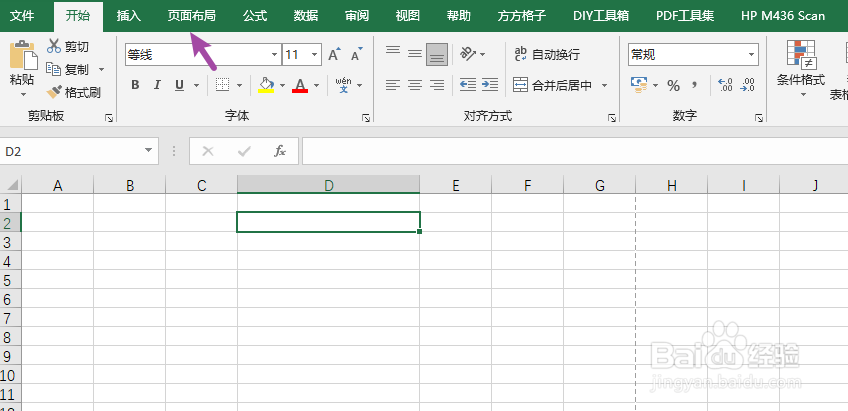Select column D header
The image size is (848, 411).
[328, 185]
